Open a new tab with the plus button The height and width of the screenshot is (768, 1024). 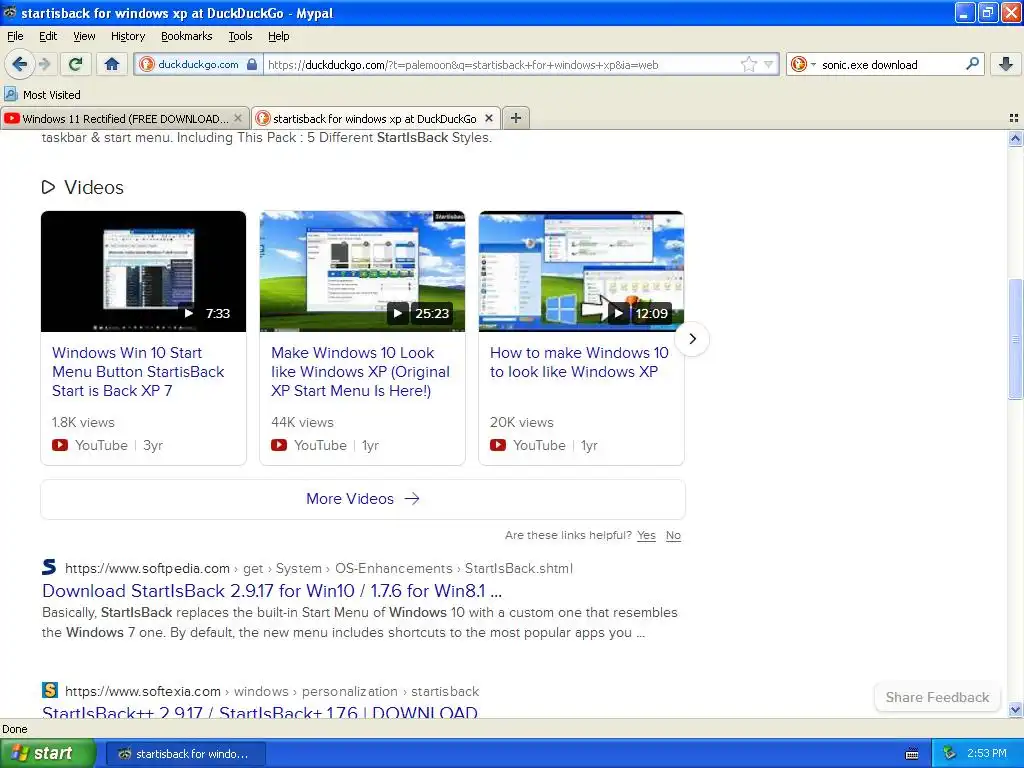click(x=515, y=118)
